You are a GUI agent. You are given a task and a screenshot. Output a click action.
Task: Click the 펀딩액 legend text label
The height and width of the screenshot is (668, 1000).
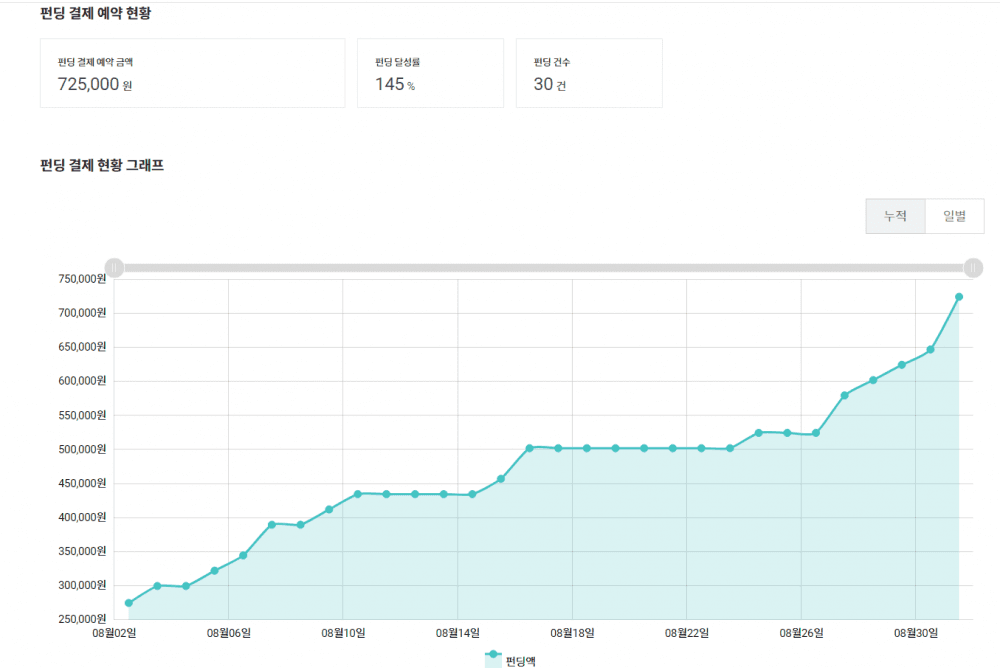(x=521, y=661)
